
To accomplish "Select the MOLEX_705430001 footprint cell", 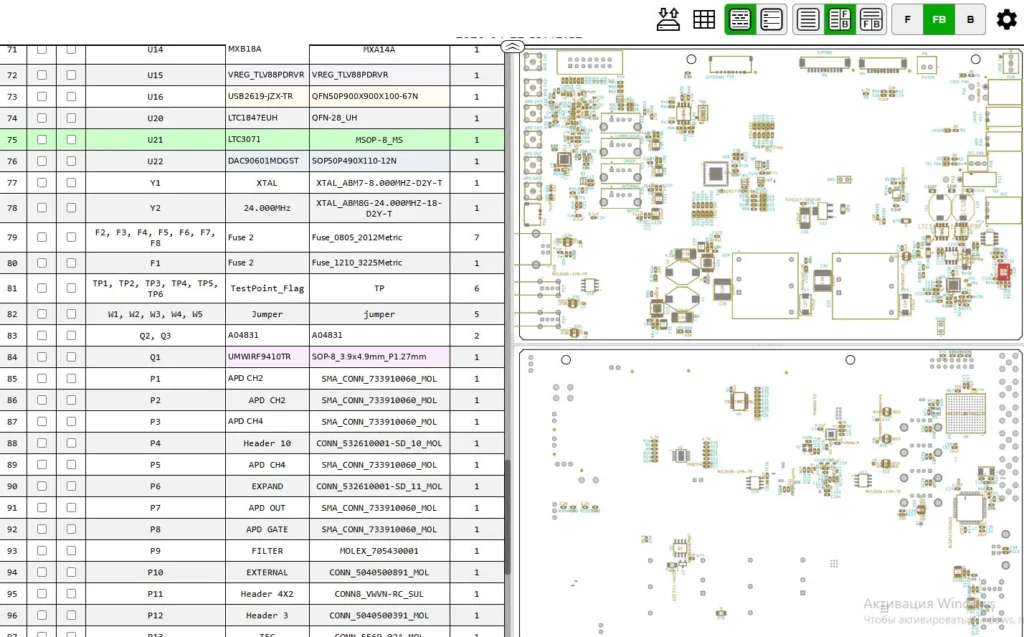I will [x=379, y=551].
